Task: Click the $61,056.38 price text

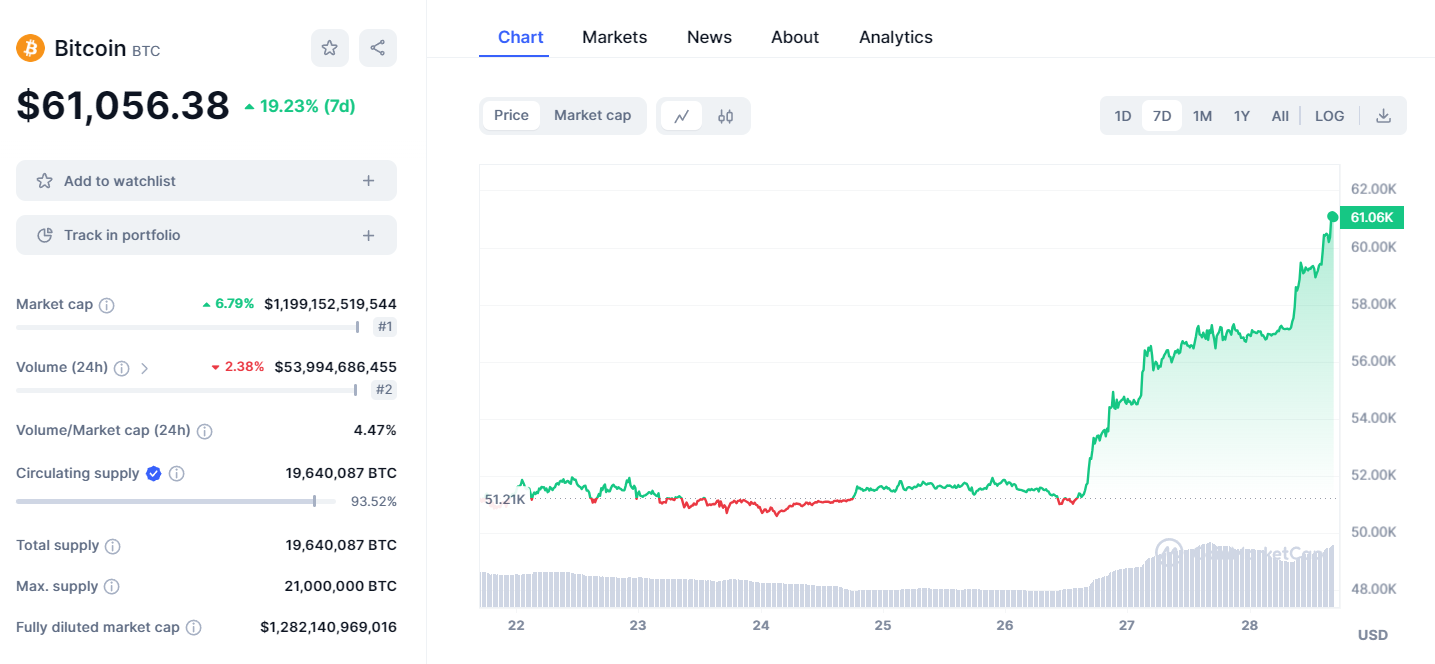Action: 123,105
